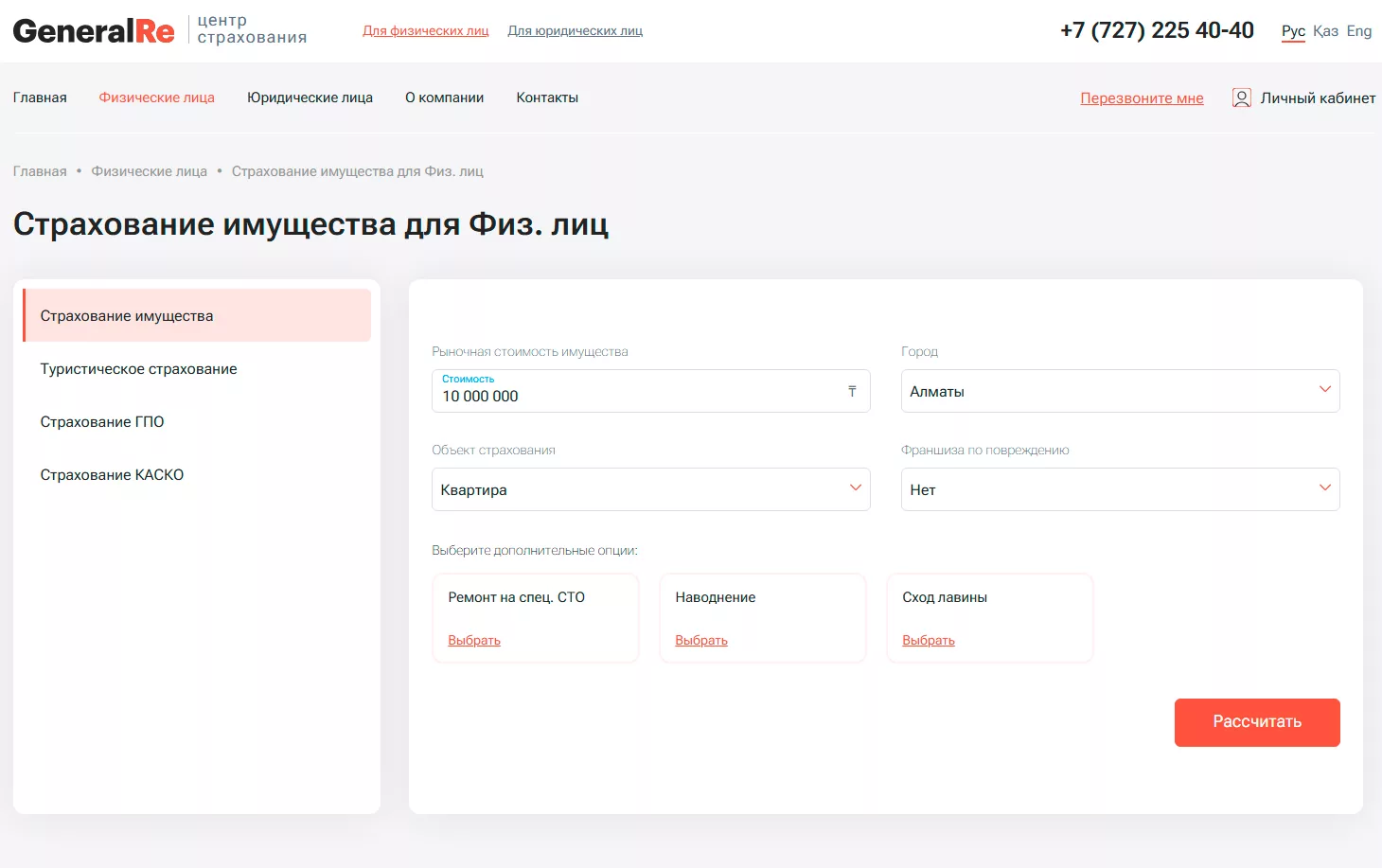1382x868 pixels.
Task: Switch language to Eng
Action: click(x=1359, y=31)
